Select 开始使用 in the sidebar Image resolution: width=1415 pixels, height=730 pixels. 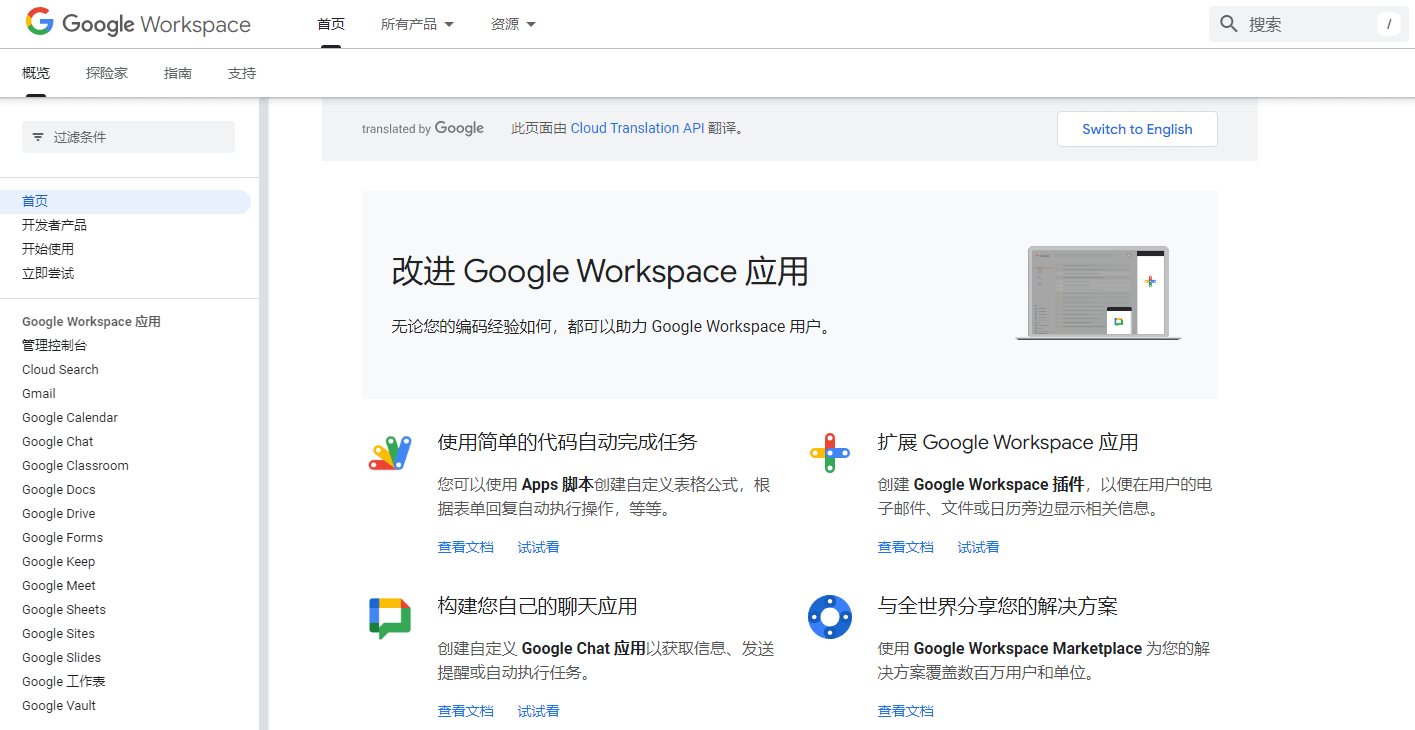48,249
